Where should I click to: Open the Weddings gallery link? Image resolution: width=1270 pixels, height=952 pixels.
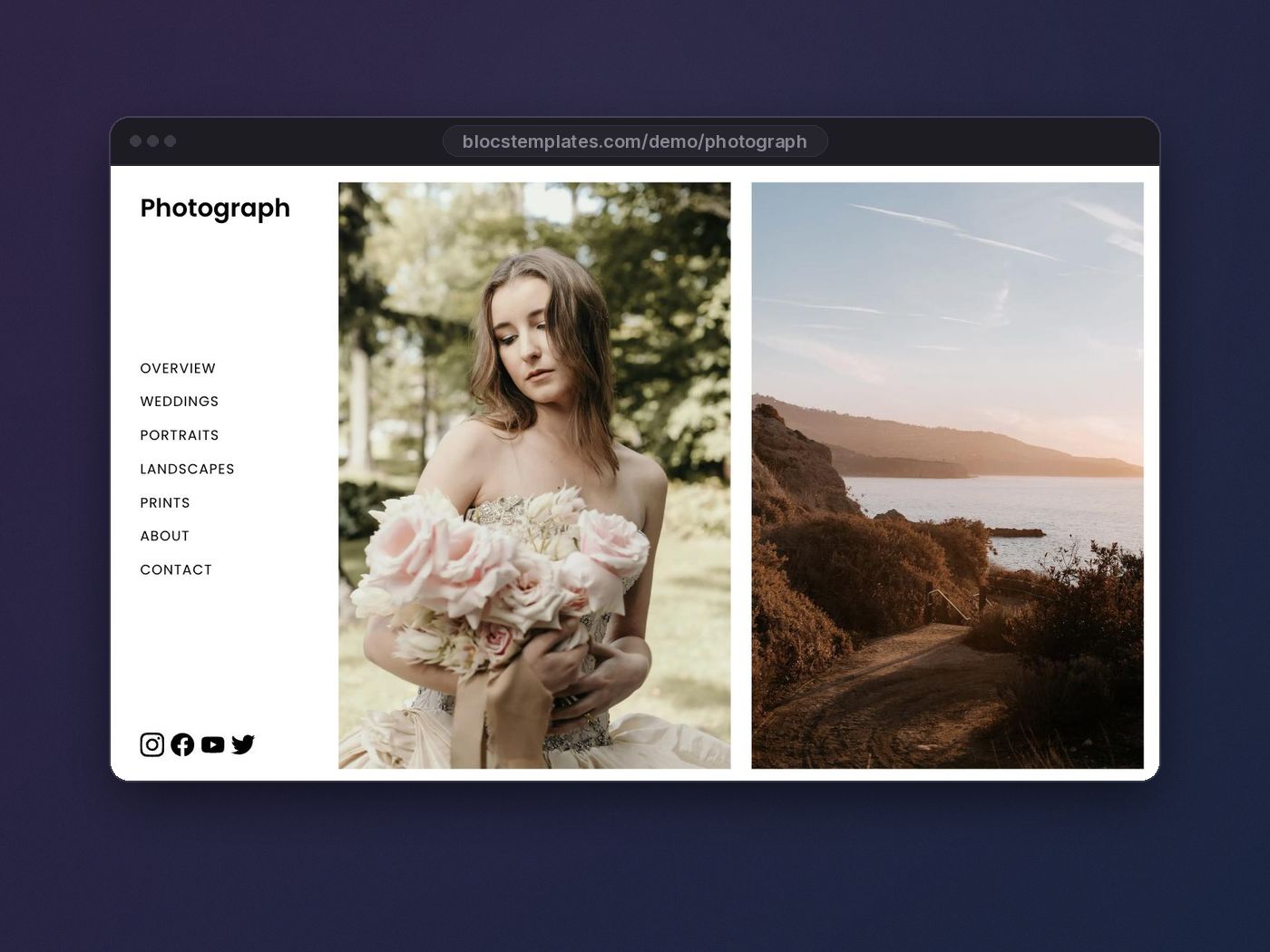(180, 402)
